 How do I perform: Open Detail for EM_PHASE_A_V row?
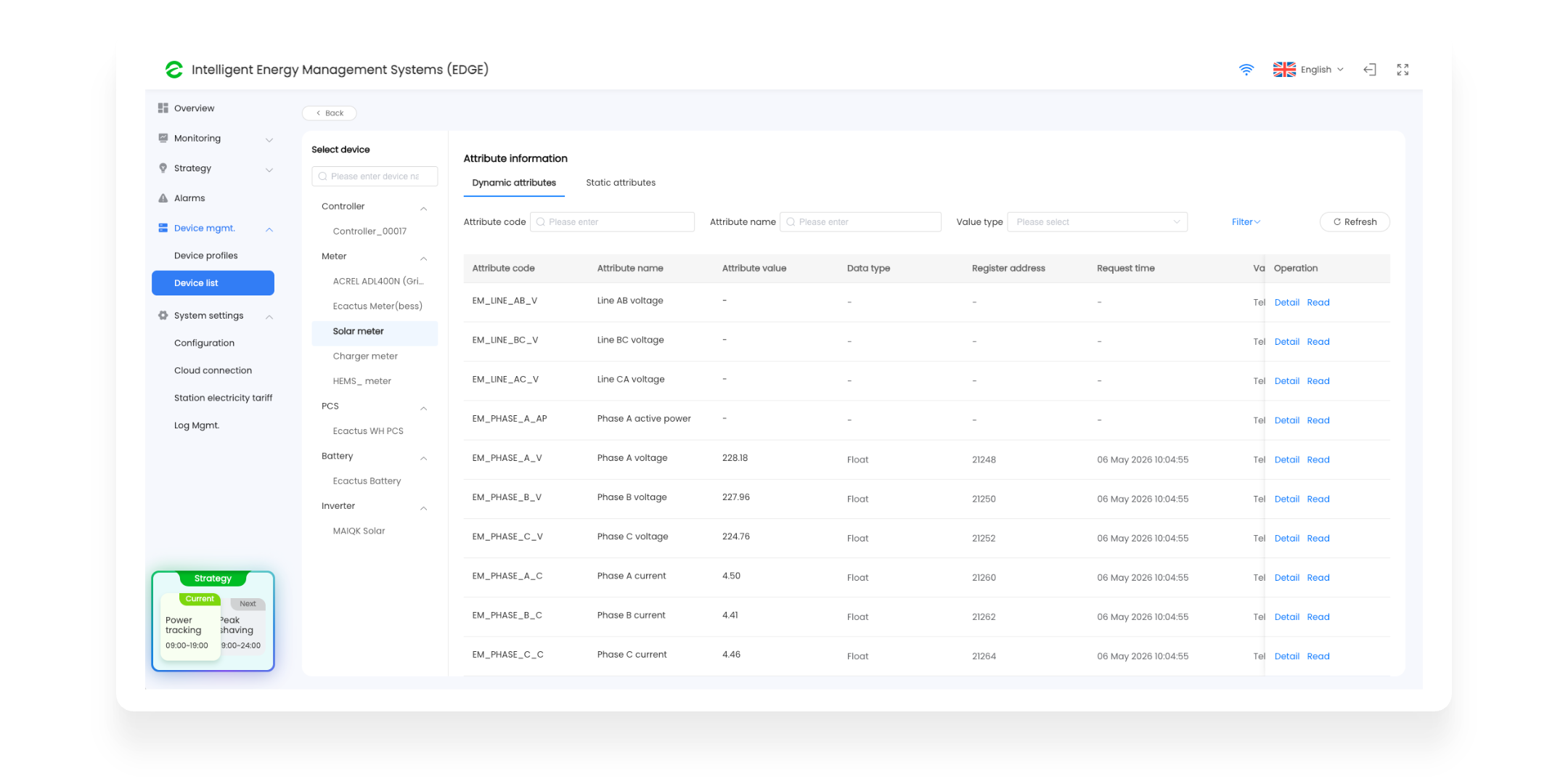[1286, 460]
